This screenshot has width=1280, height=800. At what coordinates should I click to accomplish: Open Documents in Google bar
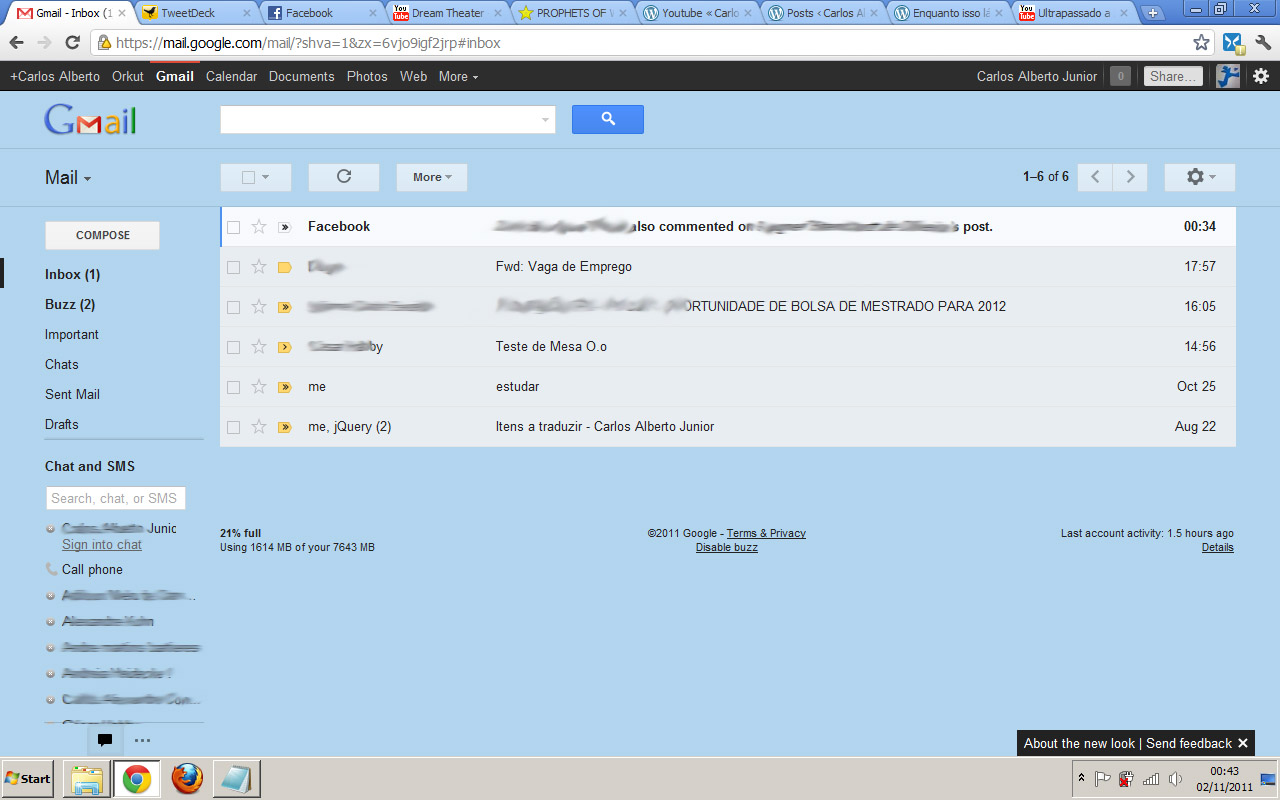pyautogui.click(x=301, y=76)
